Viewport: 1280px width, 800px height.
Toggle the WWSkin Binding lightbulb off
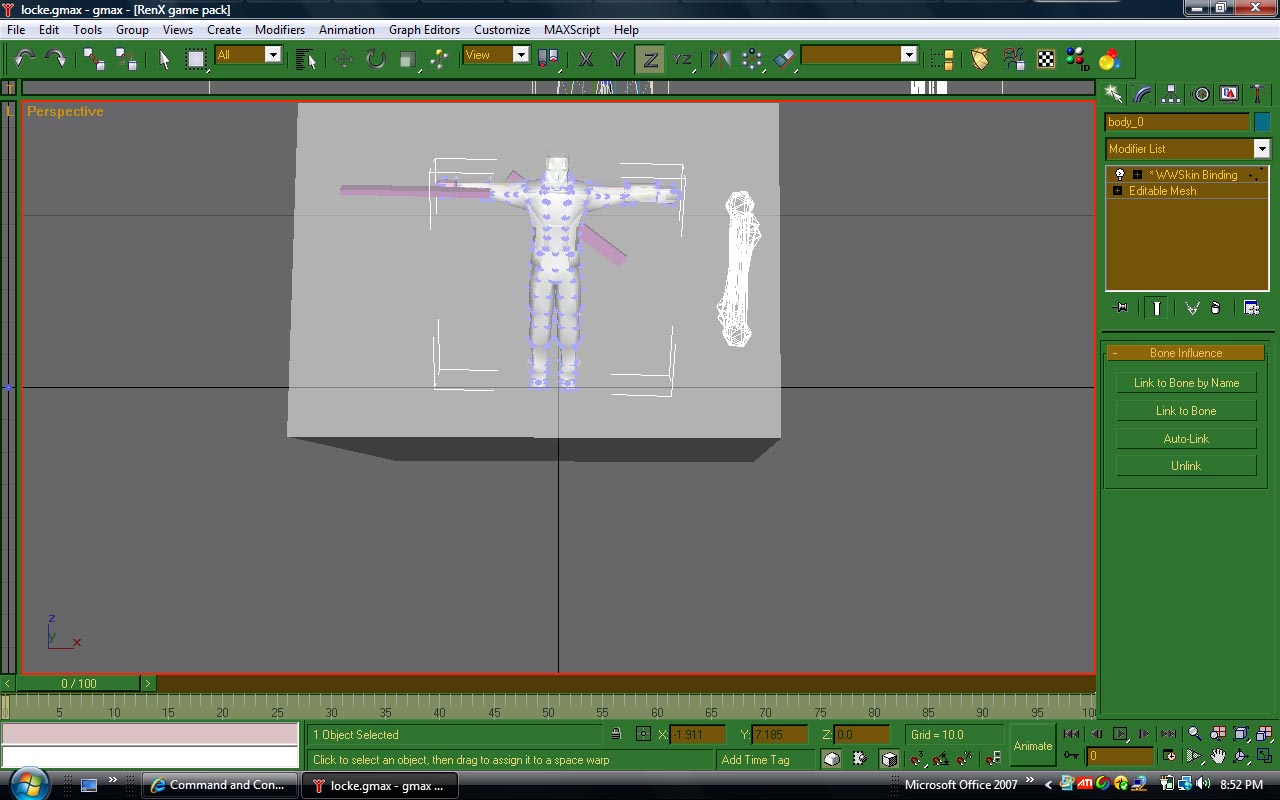pos(1120,175)
